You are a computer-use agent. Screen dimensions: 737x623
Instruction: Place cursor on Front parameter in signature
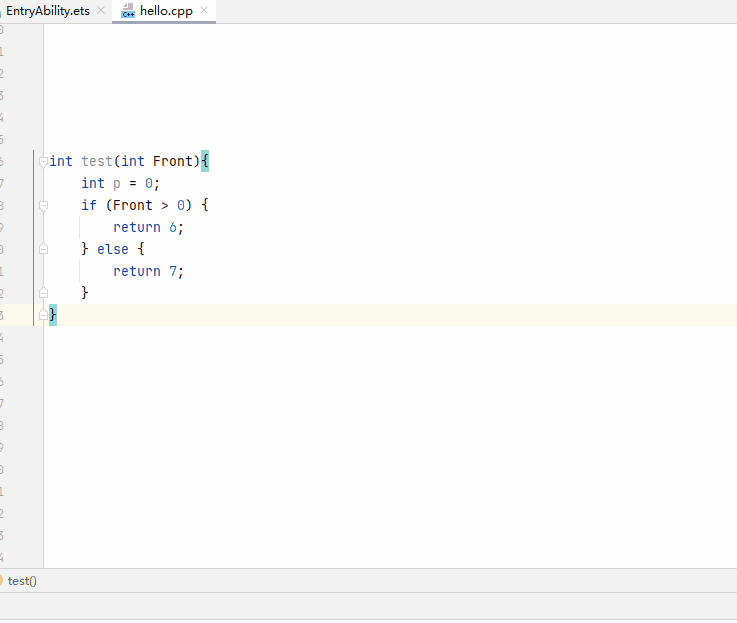pos(171,161)
